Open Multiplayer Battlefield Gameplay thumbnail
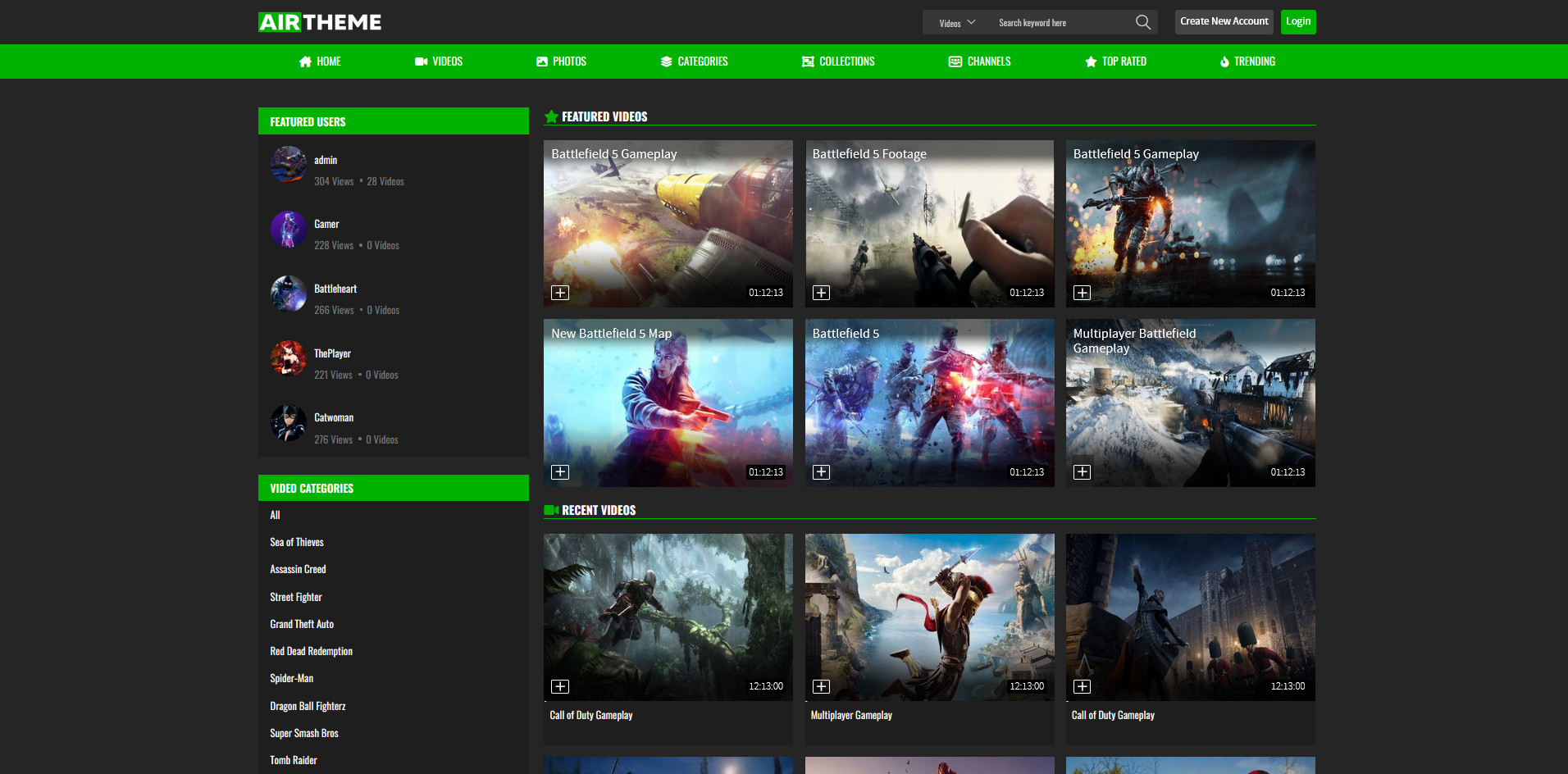Image resolution: width=1568 pixels, height=774 pixels. pyautogui.click(x=1191, y=403)
